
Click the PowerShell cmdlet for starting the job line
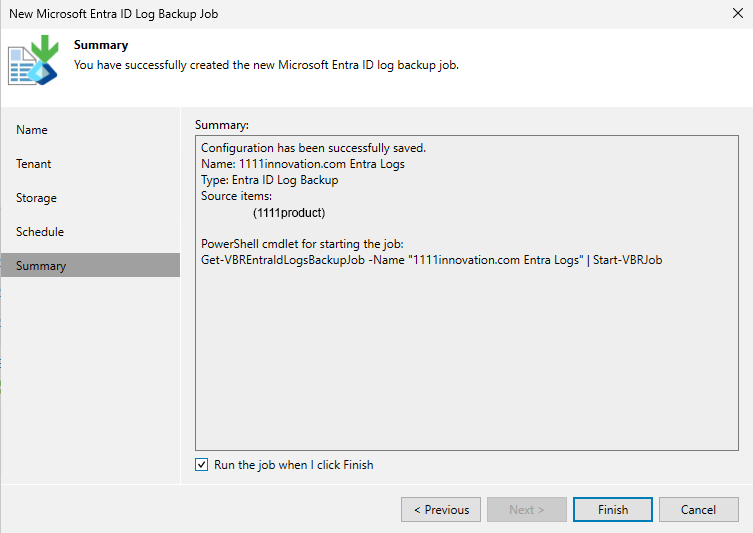[302, 244]
